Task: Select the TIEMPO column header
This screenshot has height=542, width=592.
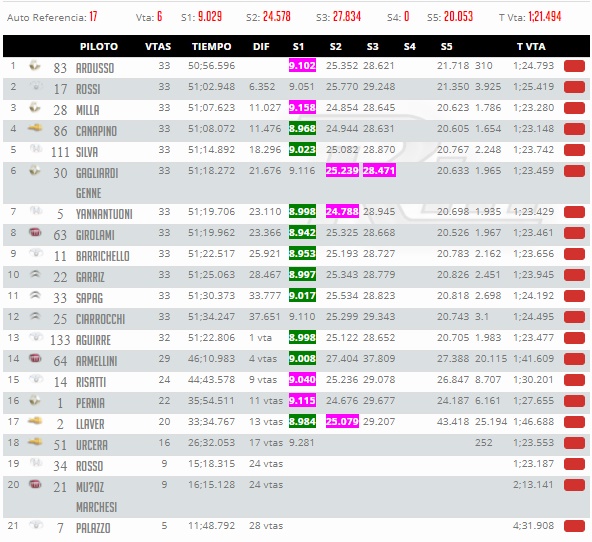Action: [211, 46]
